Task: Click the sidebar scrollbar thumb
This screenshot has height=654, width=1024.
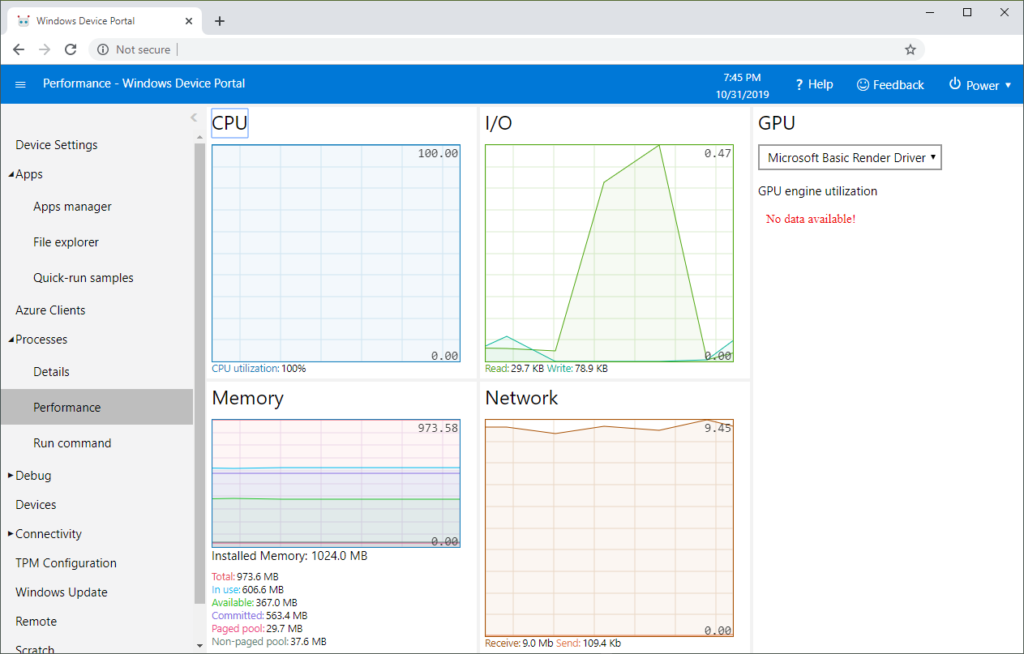Action: click(199, 372)
